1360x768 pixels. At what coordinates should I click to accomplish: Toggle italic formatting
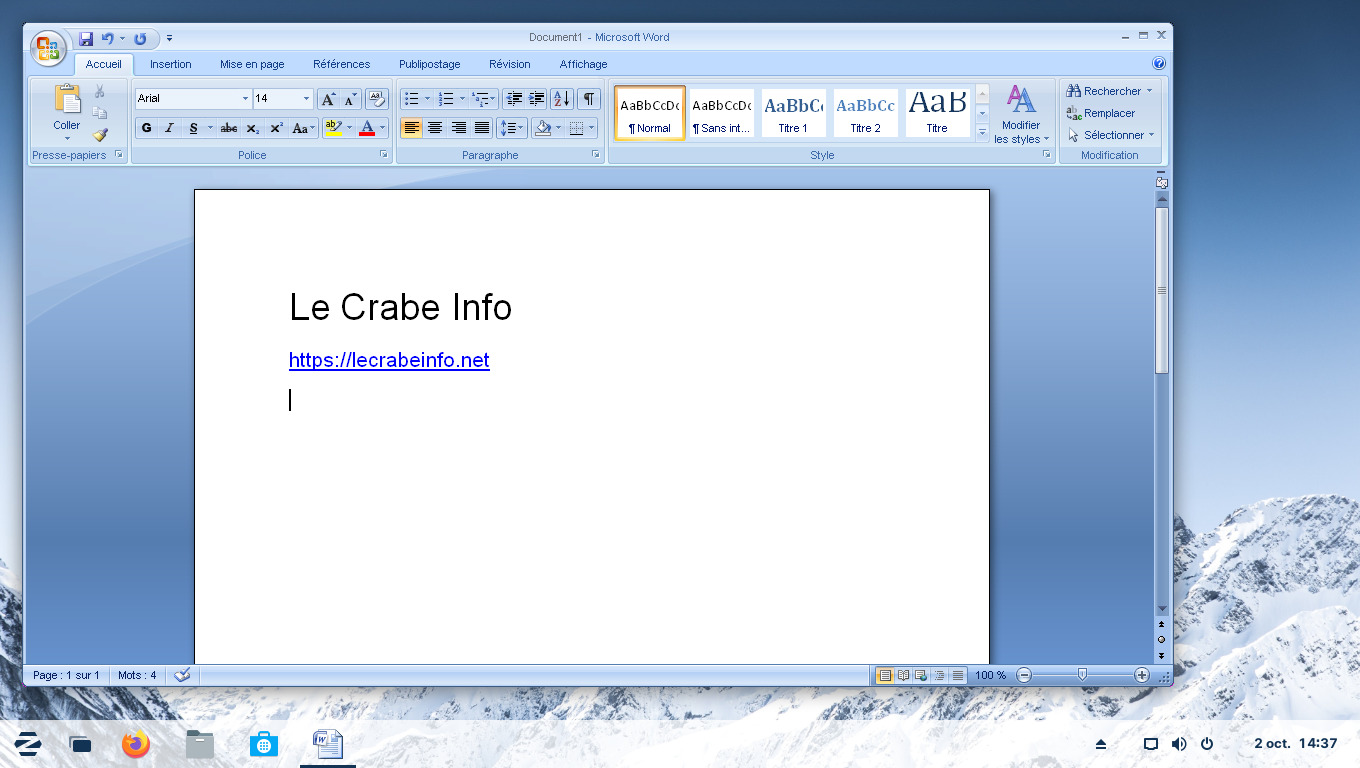[x=169, y=128]
